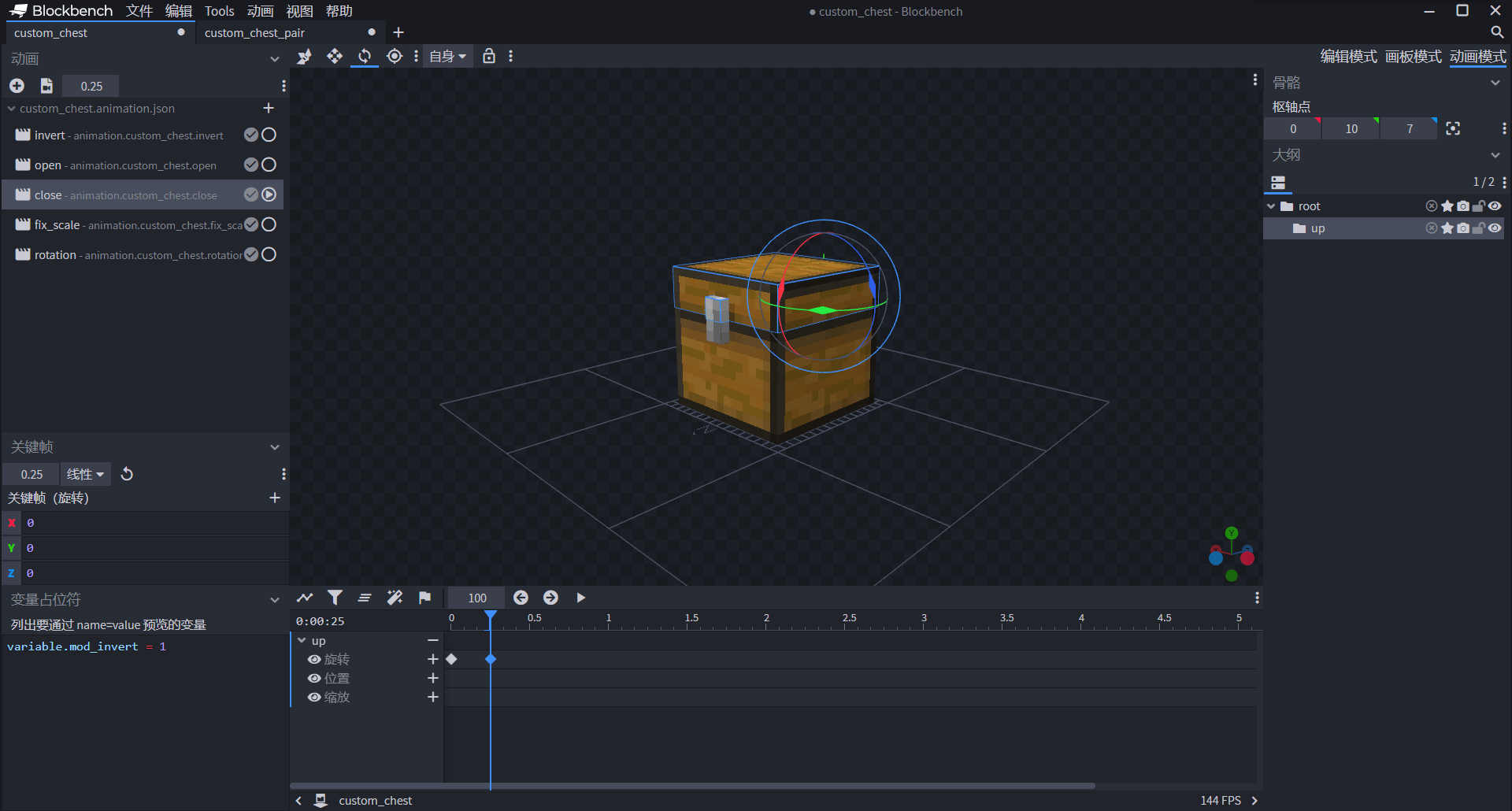
Task: Add a timeline marker flag
Action: [424, 598]
